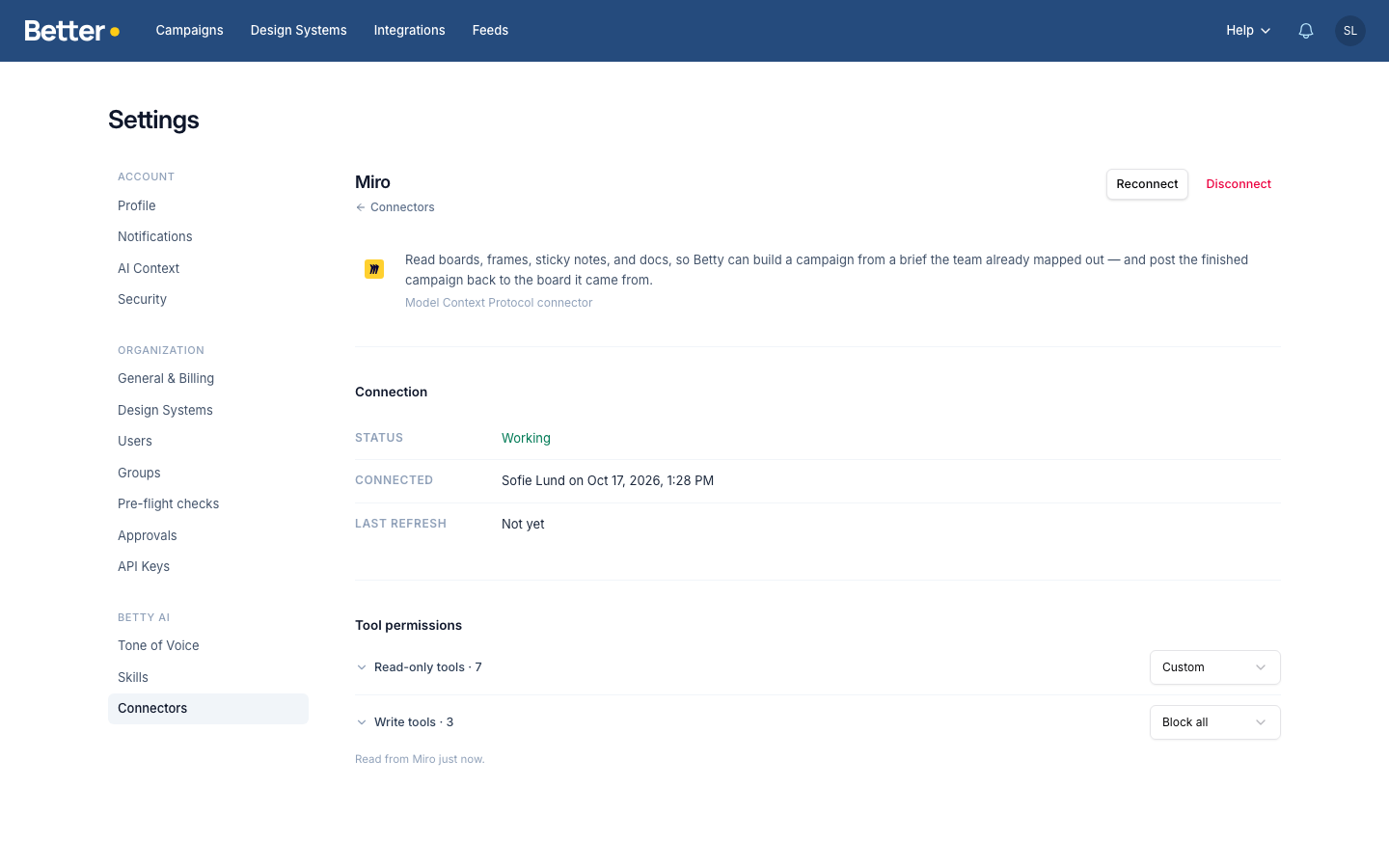Open Feeds in top navigation
The width and height of the screenshot is (1389, 868).
coord(490,31)
